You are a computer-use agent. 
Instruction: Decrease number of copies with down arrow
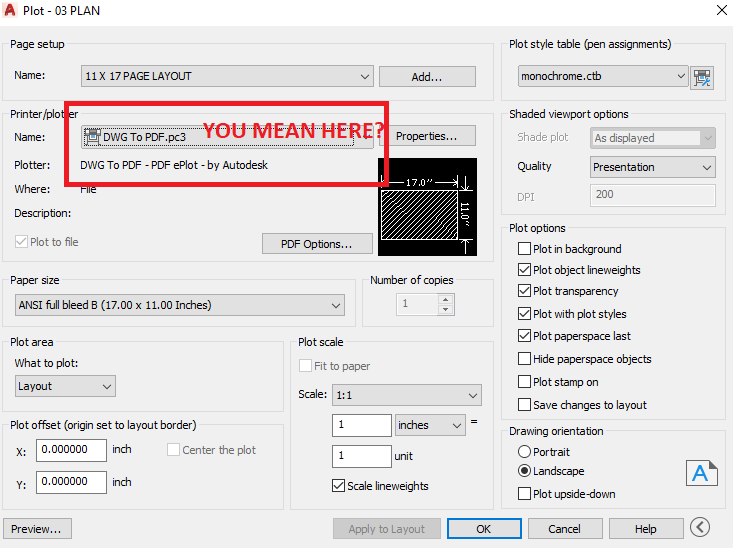[446, 310]
